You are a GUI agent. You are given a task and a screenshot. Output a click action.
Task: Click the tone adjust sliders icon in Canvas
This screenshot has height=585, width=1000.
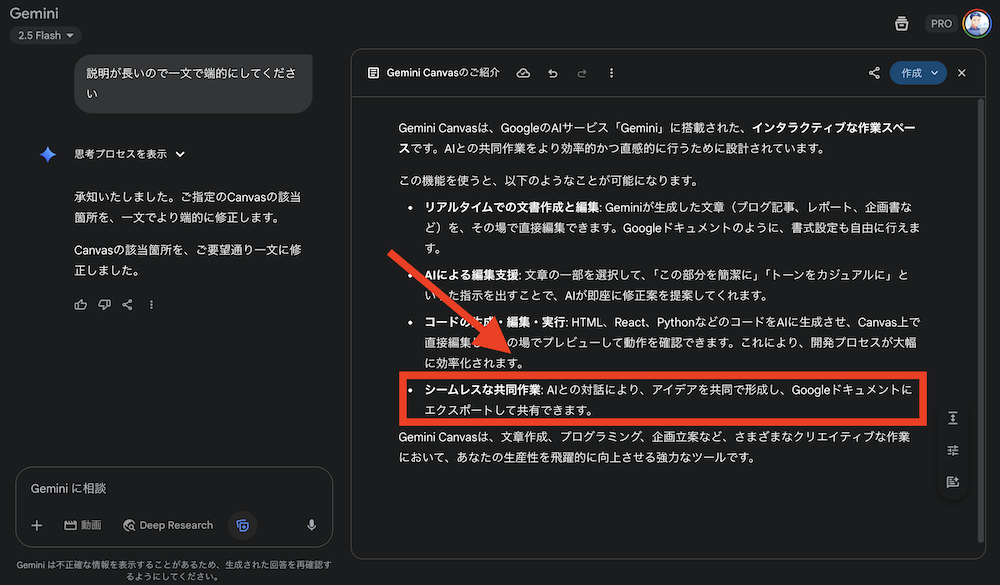[953, 450]
